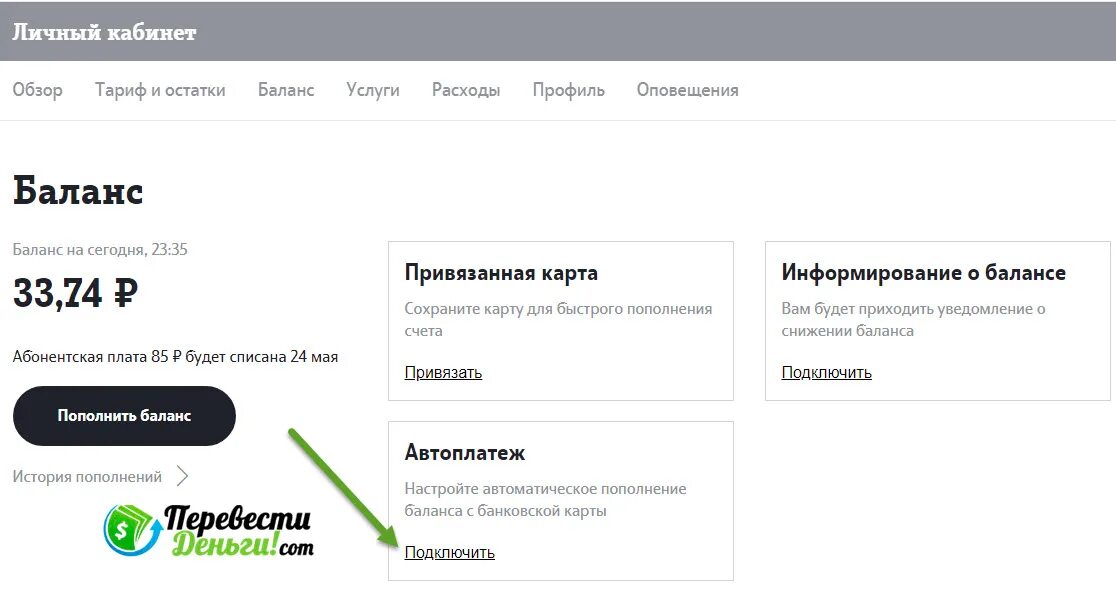Click Подключить under Информирование о балансе
1116x594 pixels.
tap(826, 373)
